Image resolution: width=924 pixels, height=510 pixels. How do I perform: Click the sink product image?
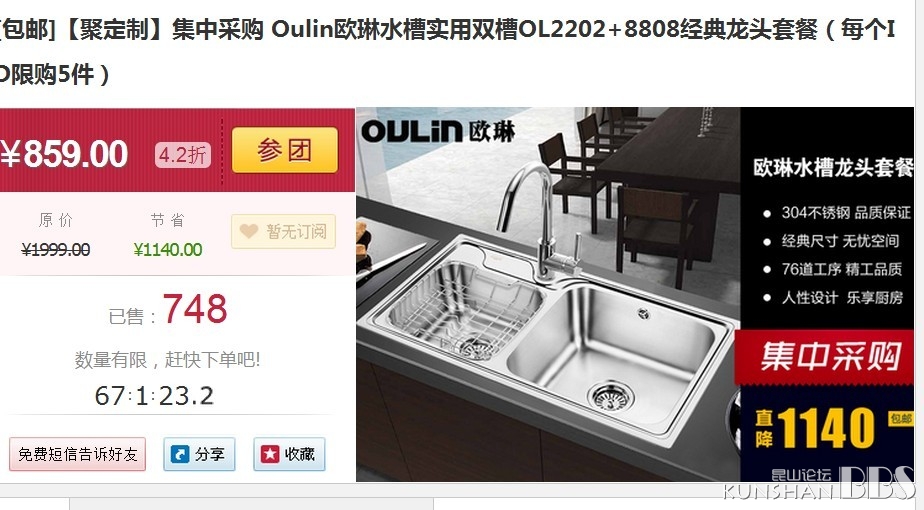point(547,294)
